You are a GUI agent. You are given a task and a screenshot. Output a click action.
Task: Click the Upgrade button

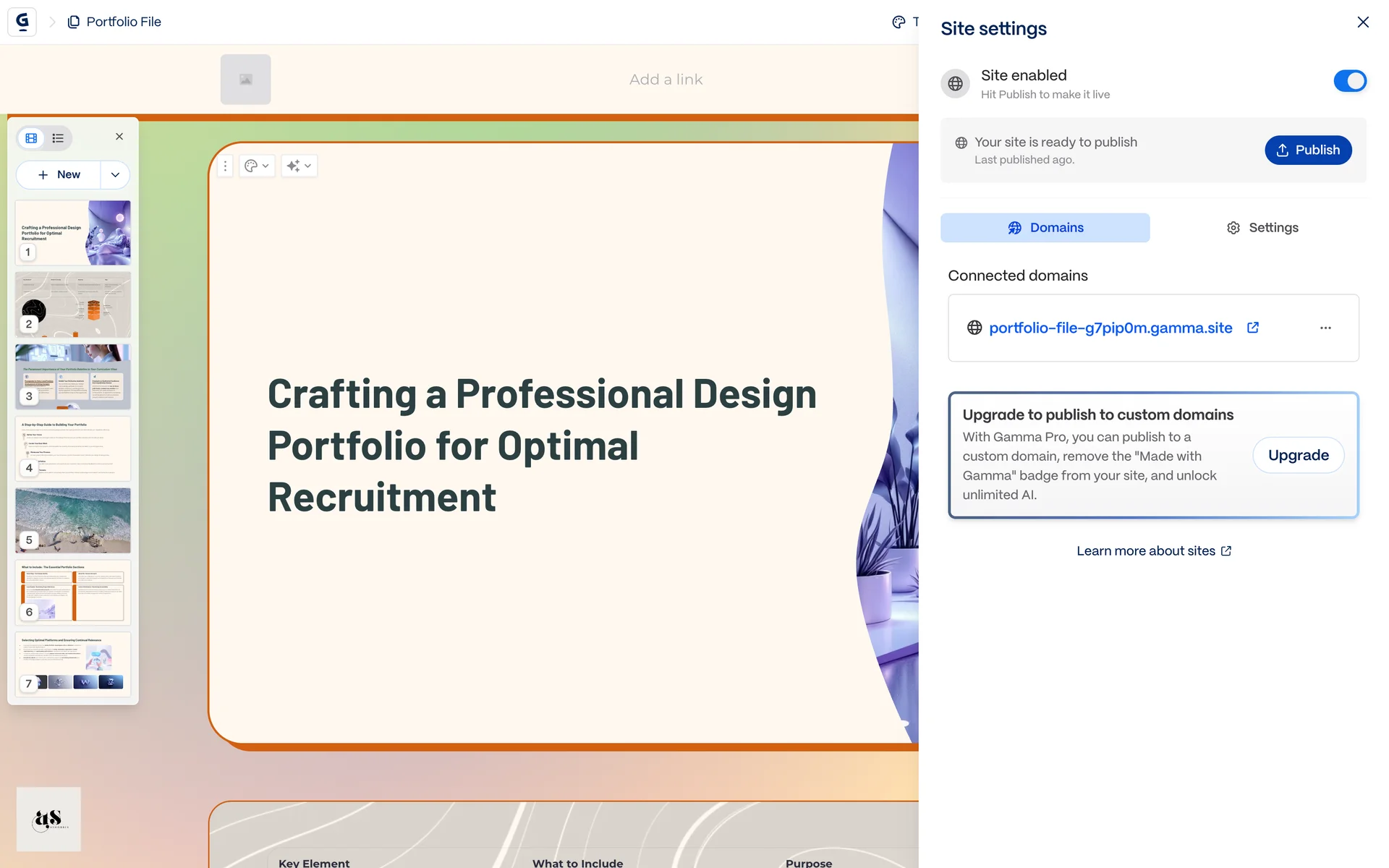(x=1298, y=455)
